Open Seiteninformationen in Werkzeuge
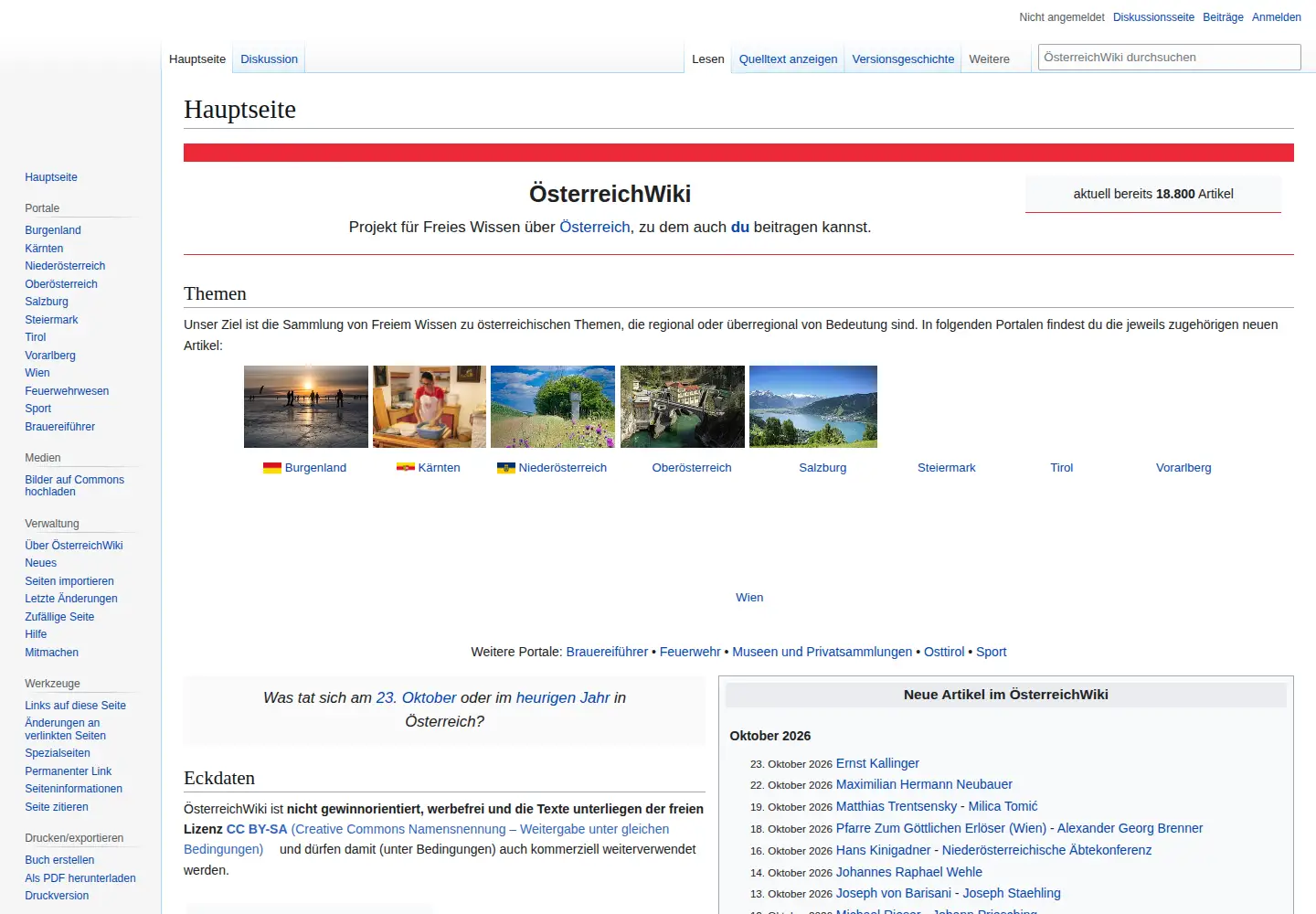 73,789
